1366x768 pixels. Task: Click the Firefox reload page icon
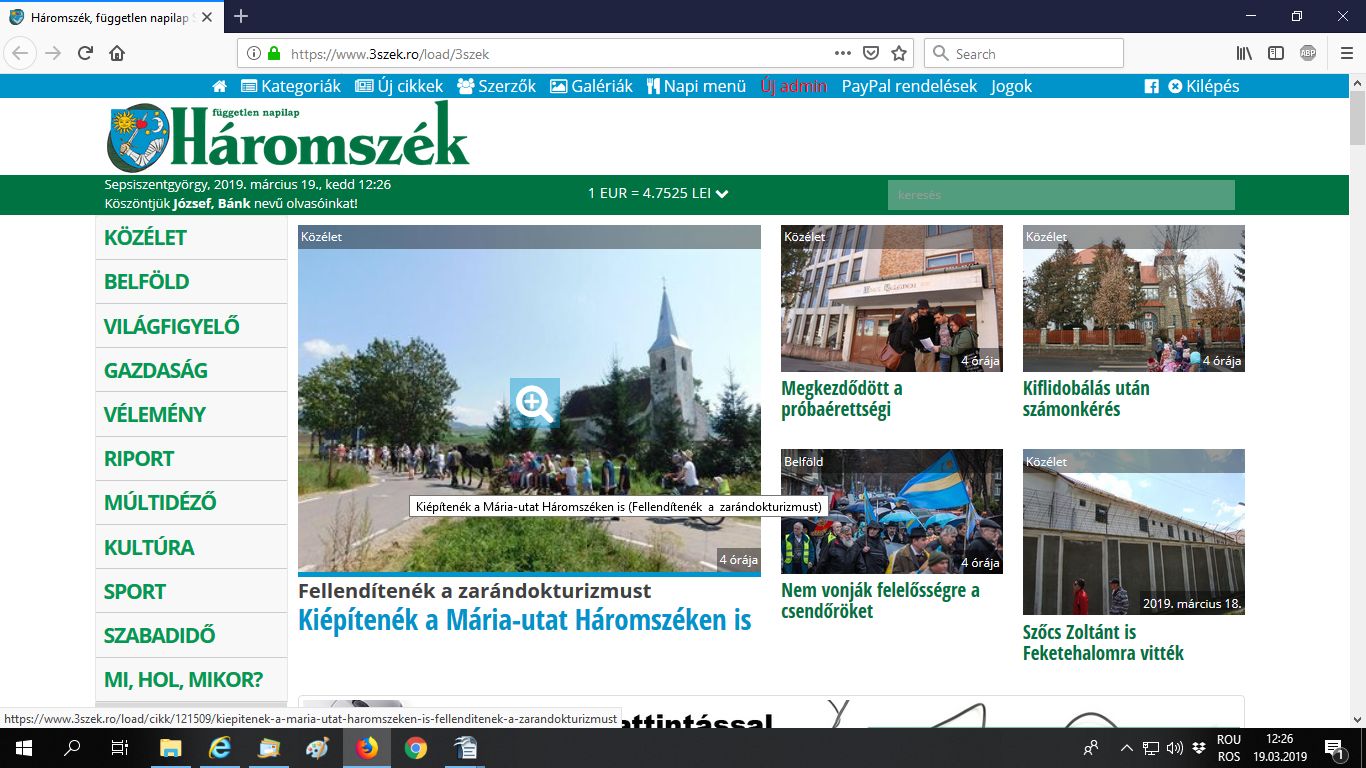pos(85,53)
